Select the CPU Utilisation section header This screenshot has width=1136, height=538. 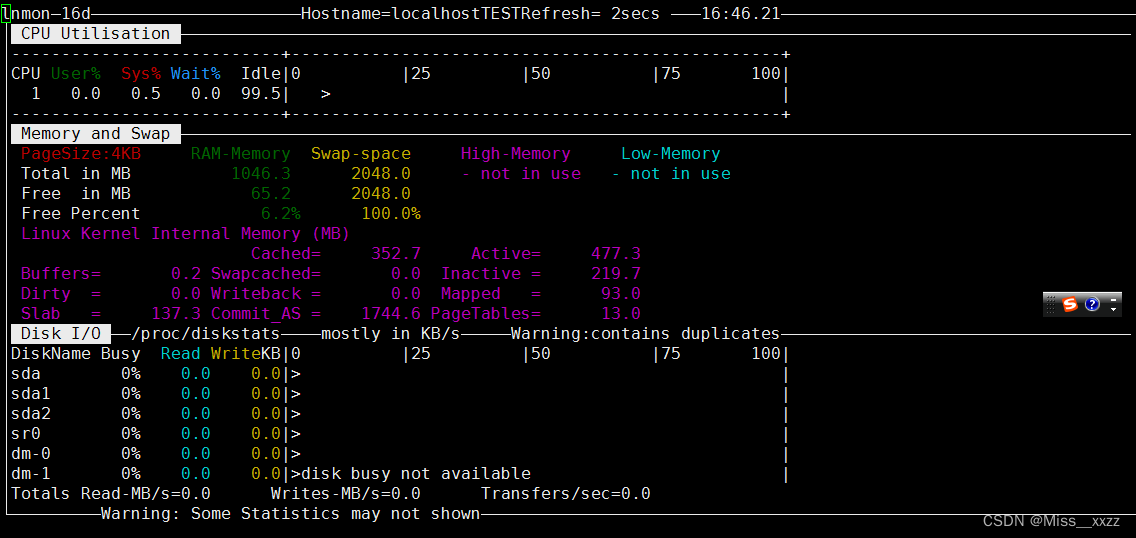96,33
